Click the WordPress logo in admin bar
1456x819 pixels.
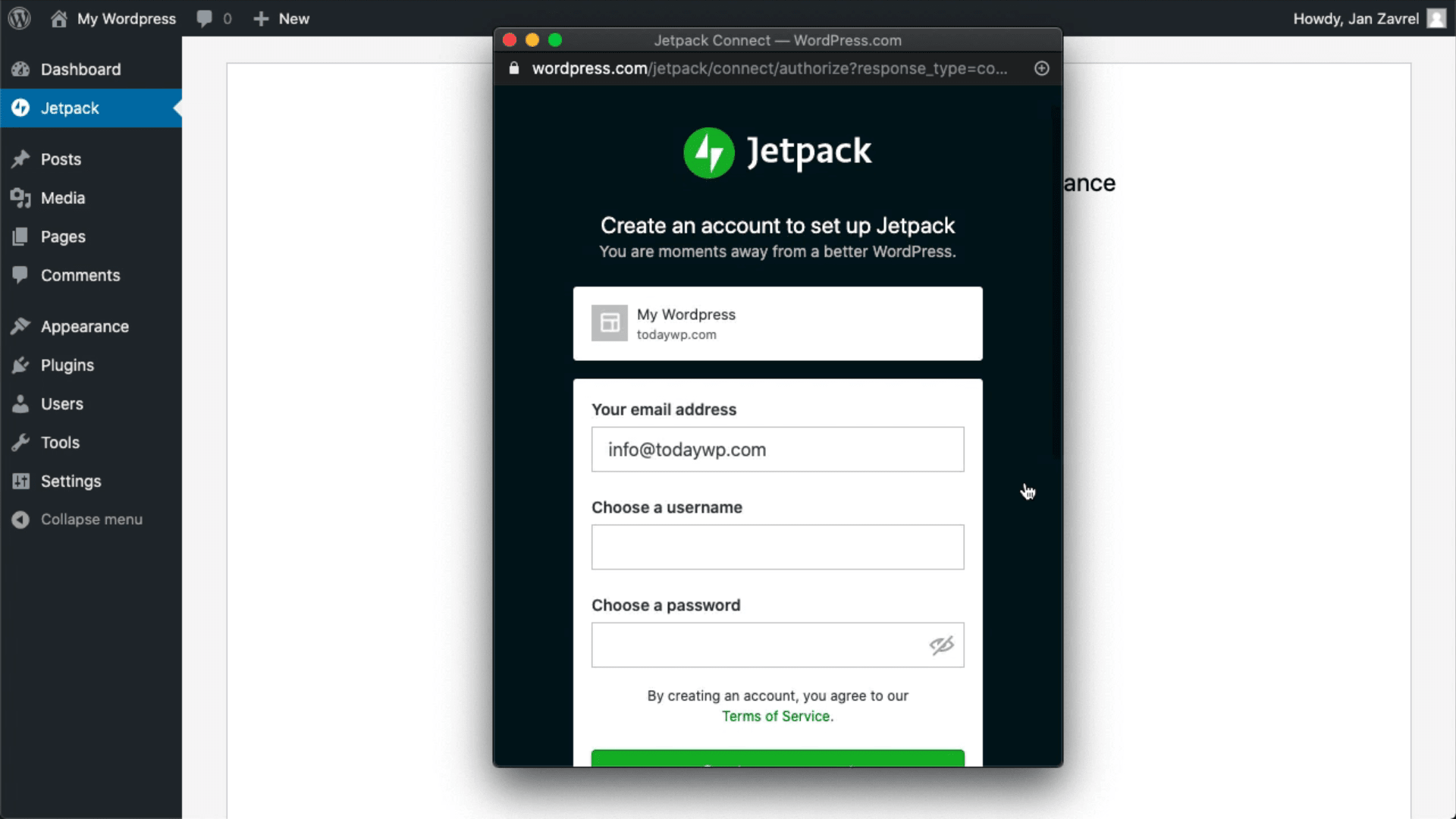tap(19, 18)
